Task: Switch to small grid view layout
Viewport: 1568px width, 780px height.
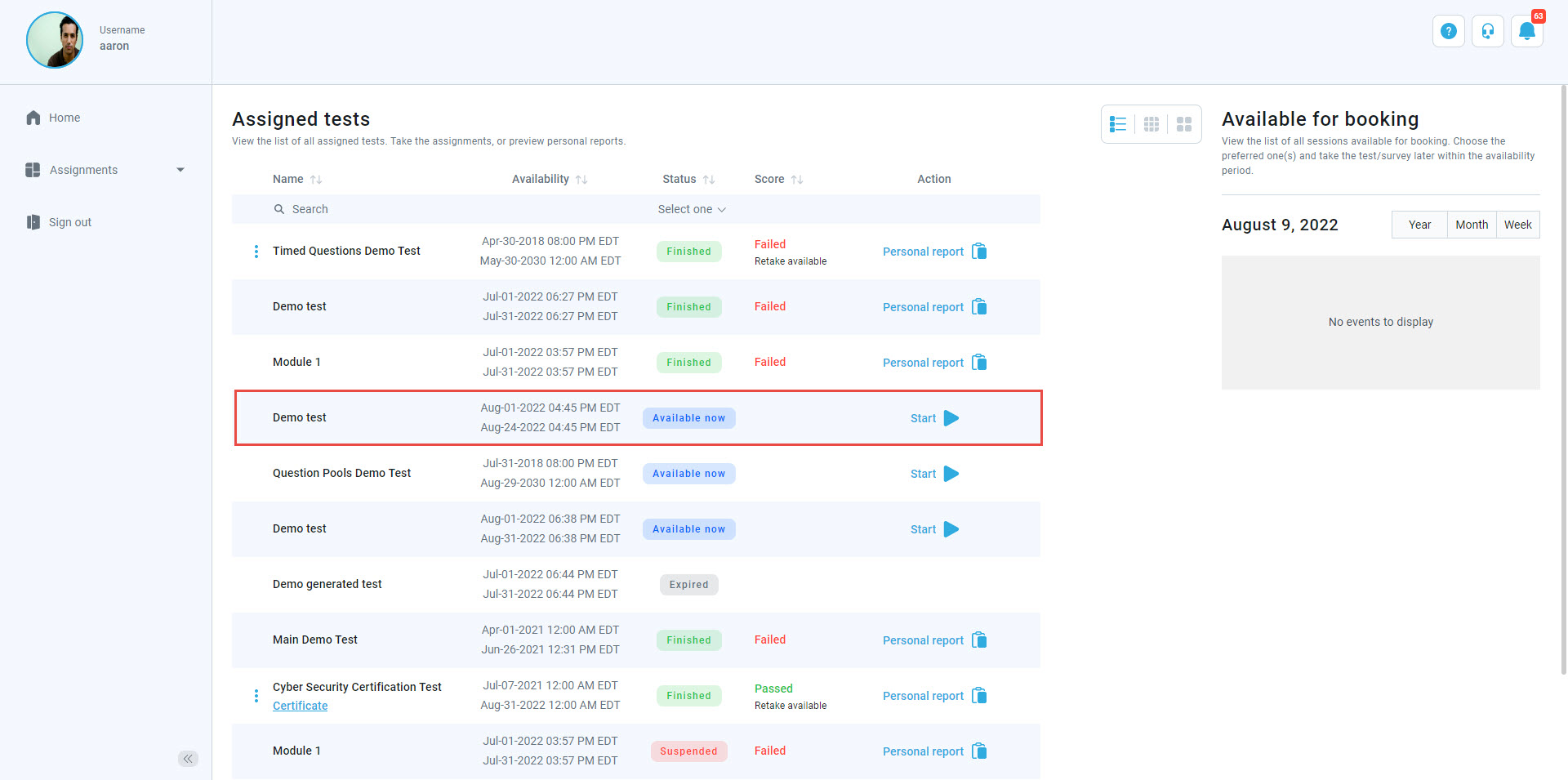Action: pyautogui.click(x=1151, y=124)
